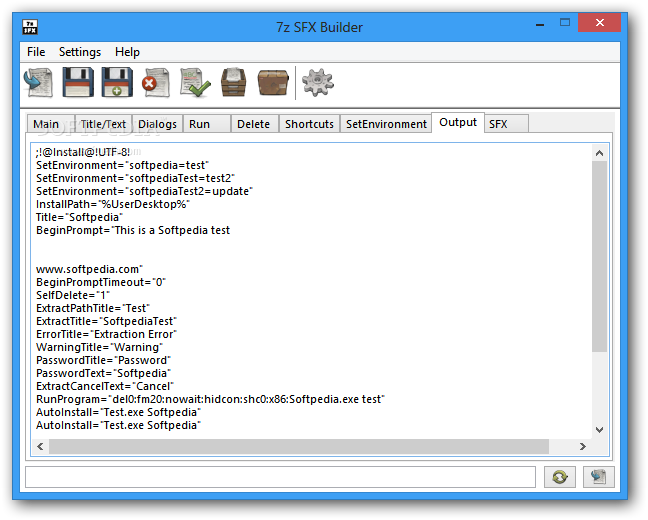
Task: Click the ErrorTitle="Extraction Error" line
Action: [x=106, y=334]
